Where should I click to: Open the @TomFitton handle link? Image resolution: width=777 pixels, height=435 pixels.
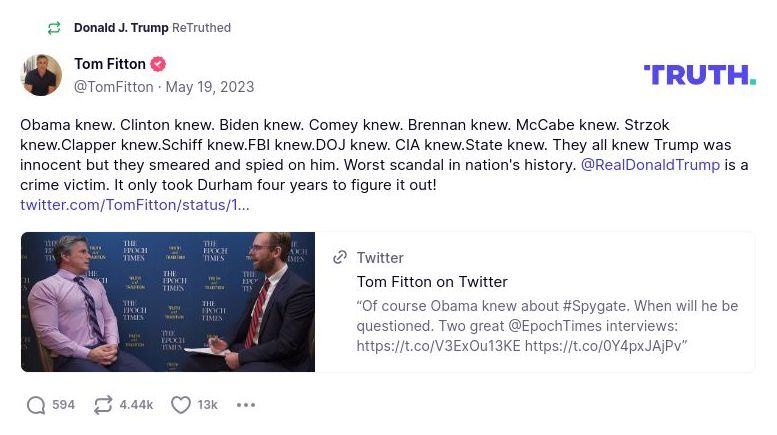[114, 87]
